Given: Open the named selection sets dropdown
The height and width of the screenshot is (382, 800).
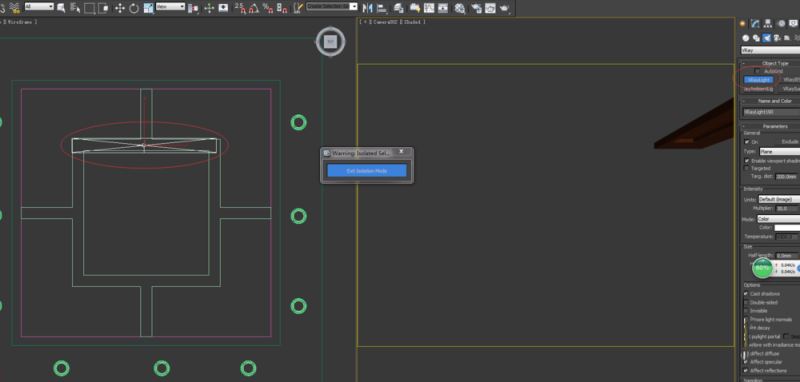Looking at the screenshot, I should point(332,6).
